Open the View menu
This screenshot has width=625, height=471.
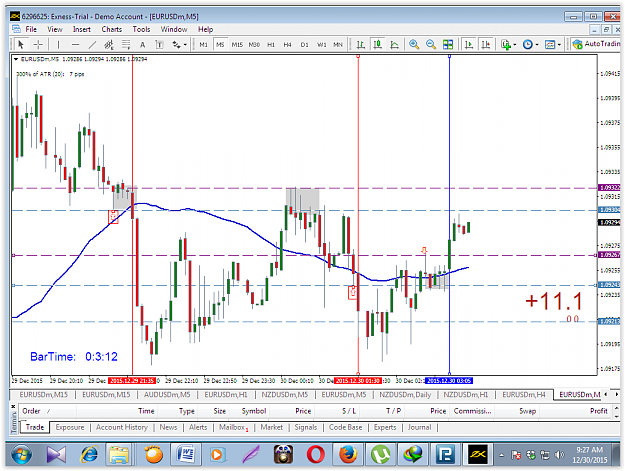[55, 29]
